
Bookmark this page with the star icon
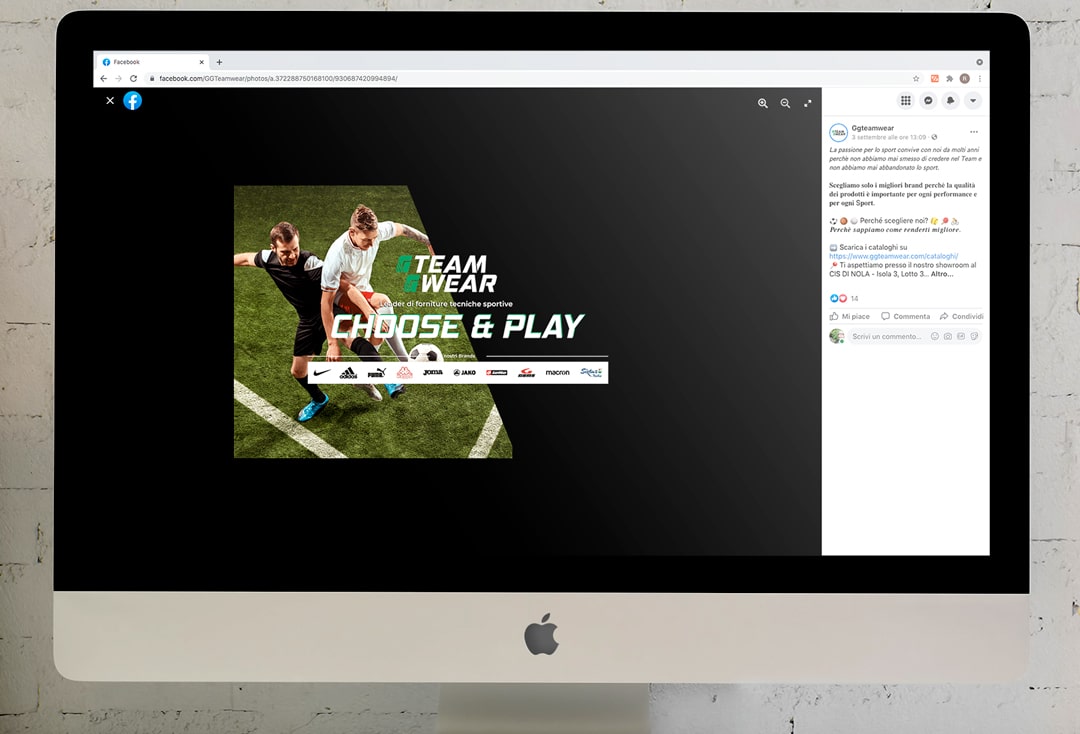[x=915, y=78]
